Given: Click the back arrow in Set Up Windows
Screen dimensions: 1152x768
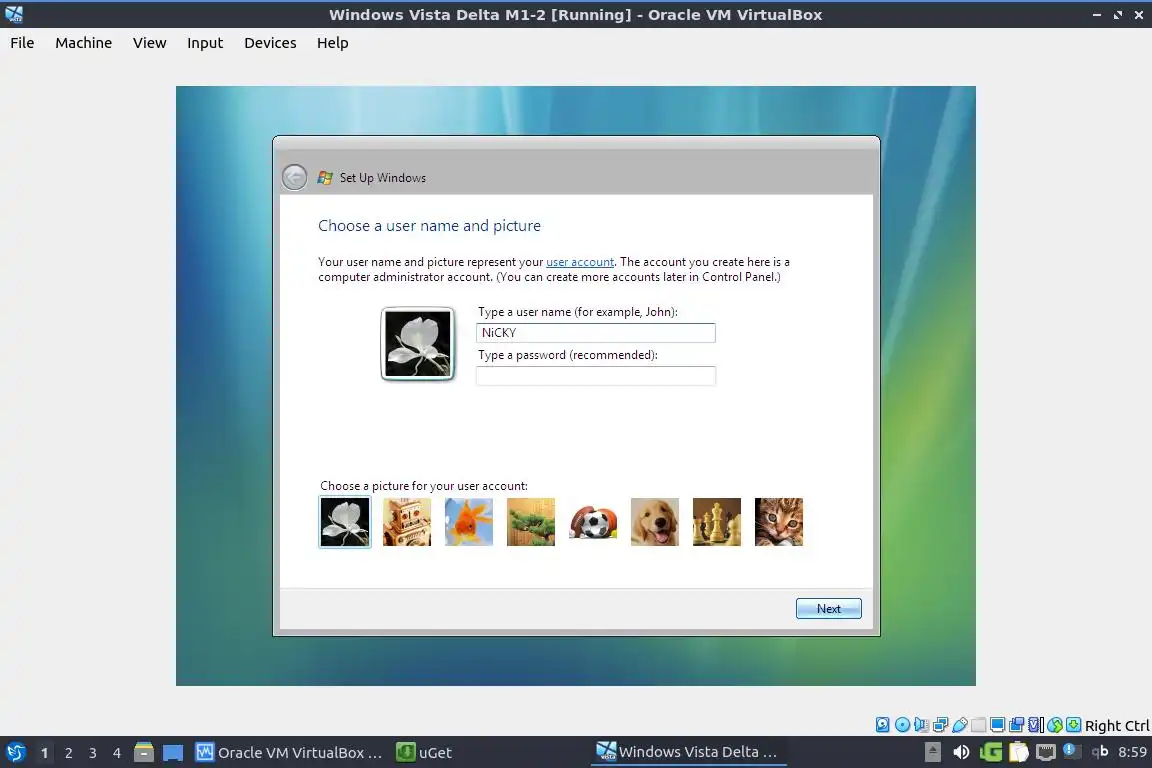Looking at the screenshot, I should pos(295,177).
